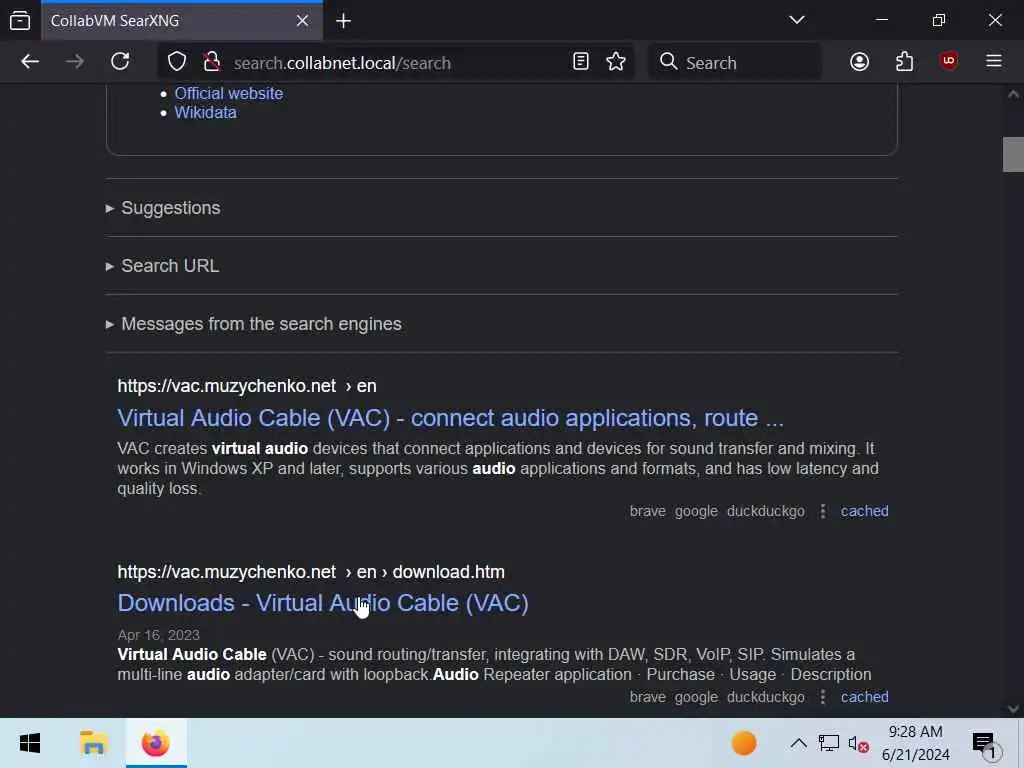The height and width of the screenshot is (768, 1024).
Task: Open Downloads - Virtual Audio Cable result
Action: (323, 603)
